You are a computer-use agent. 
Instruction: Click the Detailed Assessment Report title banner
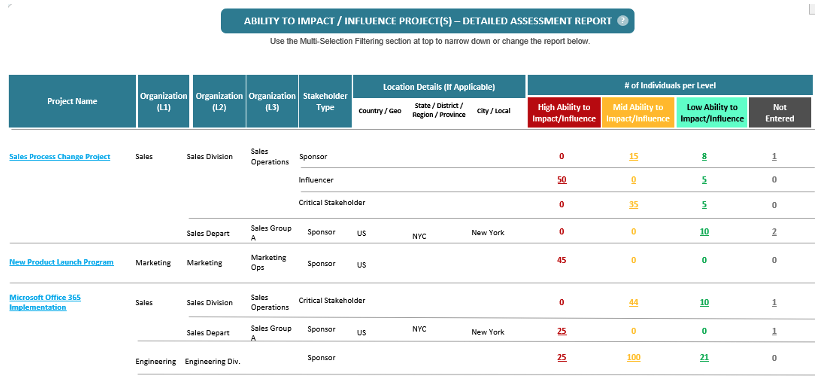pyautogui.click(x=427, y=21)
